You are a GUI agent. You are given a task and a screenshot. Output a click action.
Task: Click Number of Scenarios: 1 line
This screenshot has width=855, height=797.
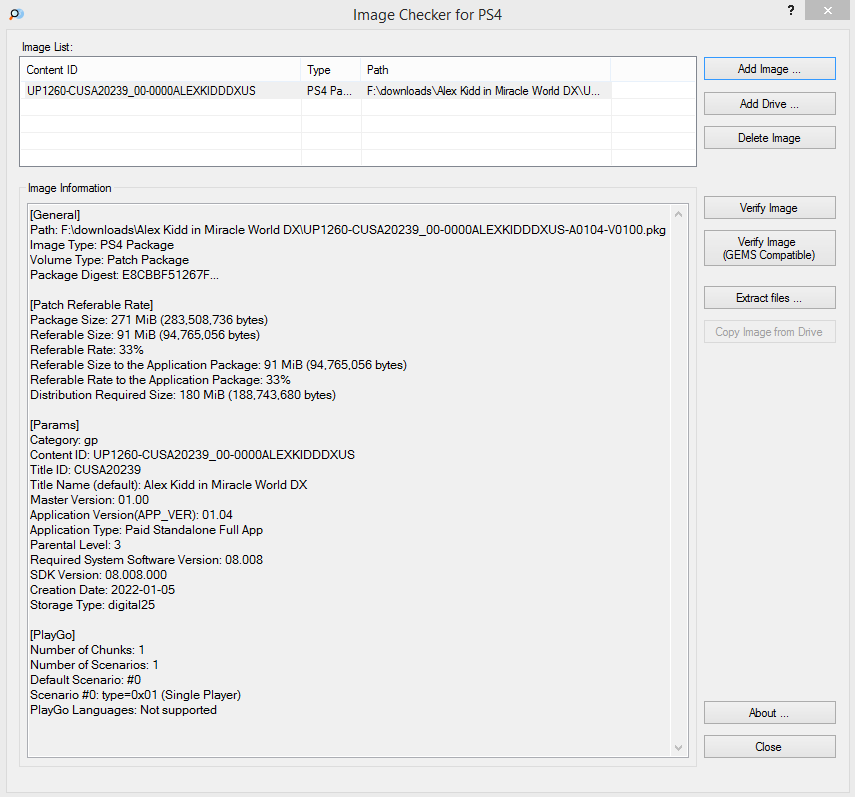pos(94,665)
